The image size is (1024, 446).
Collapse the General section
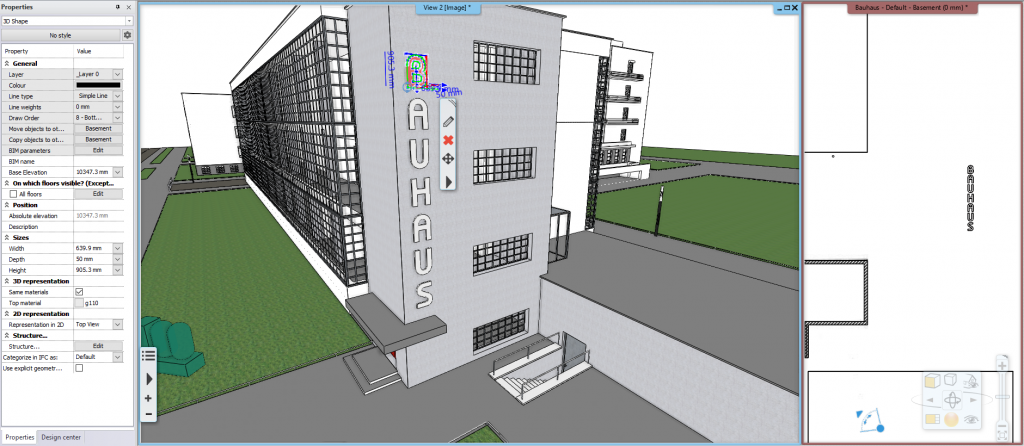7,63
